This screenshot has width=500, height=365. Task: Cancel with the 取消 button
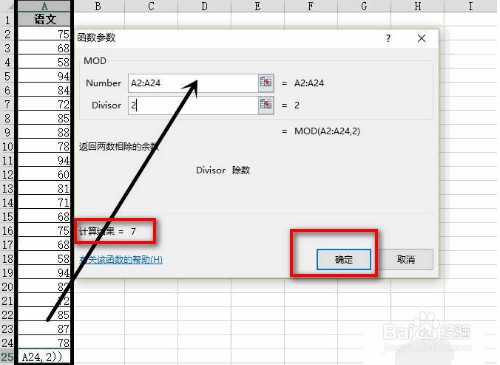click(406, 259)
